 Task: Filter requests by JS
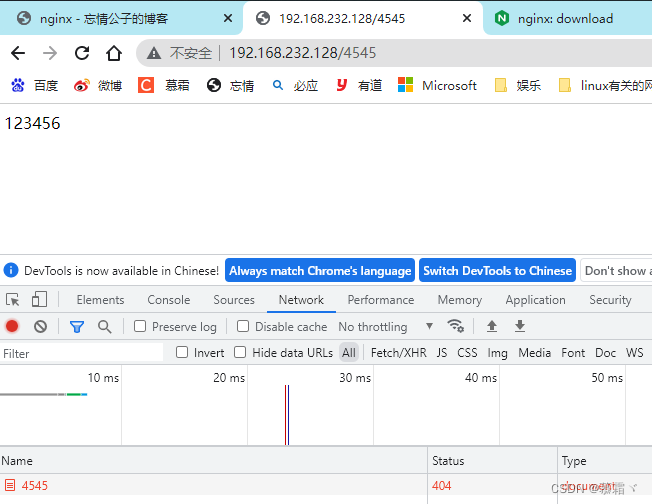coord(442,353)
